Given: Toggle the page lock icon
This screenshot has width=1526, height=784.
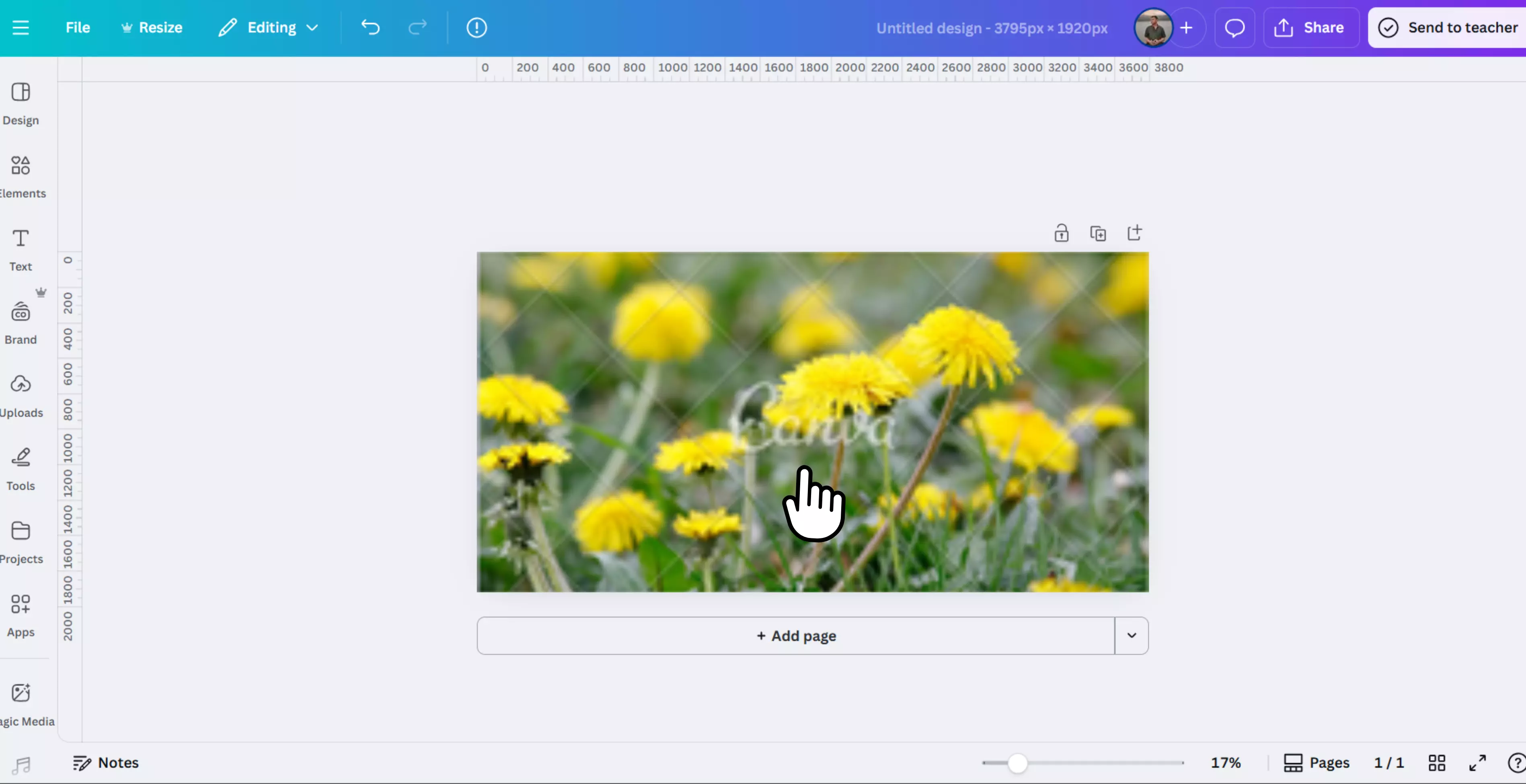Looking at the screenshot, I should [x=1061, y=233].
